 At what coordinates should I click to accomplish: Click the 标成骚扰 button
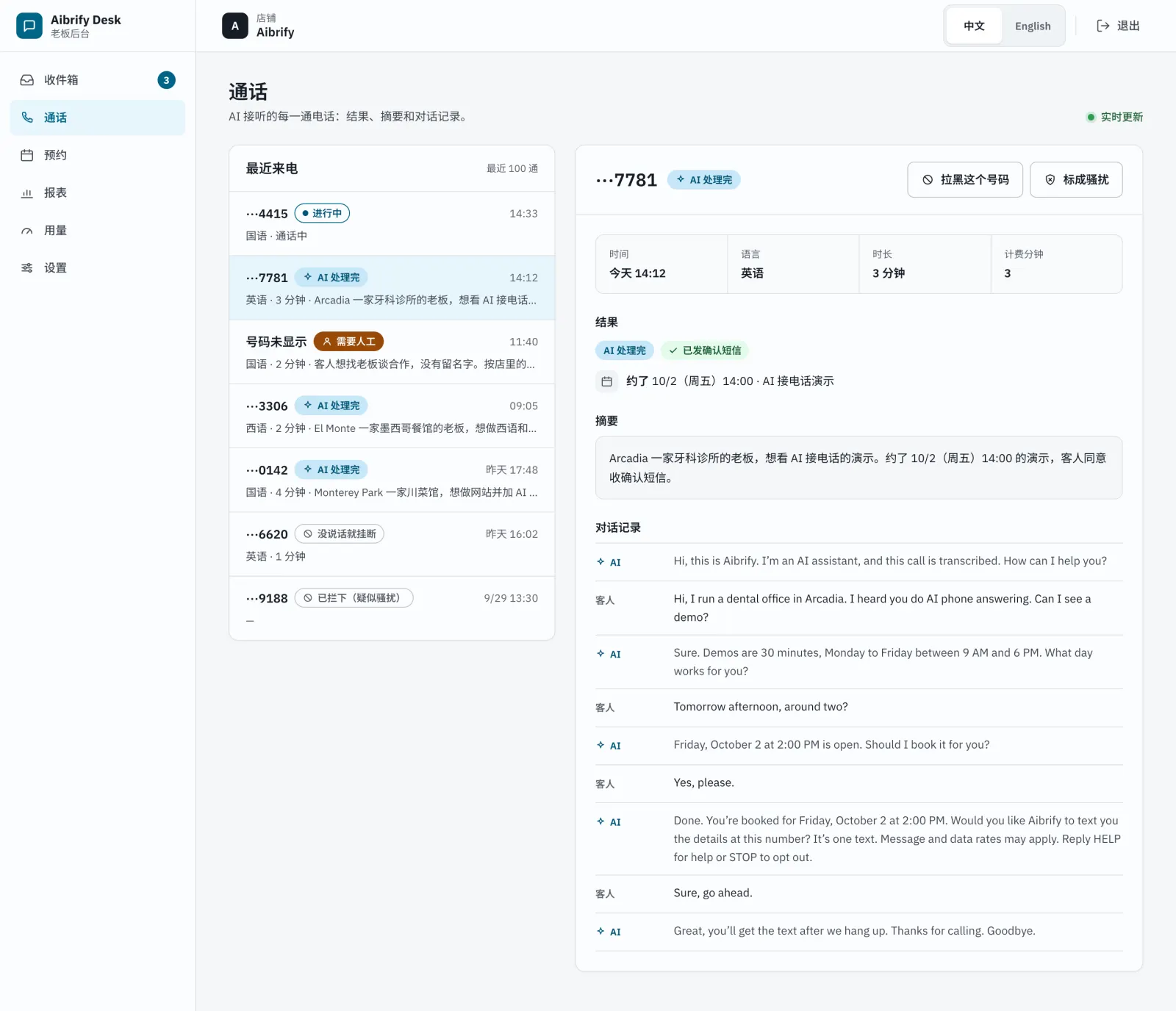click(1076, 179)
